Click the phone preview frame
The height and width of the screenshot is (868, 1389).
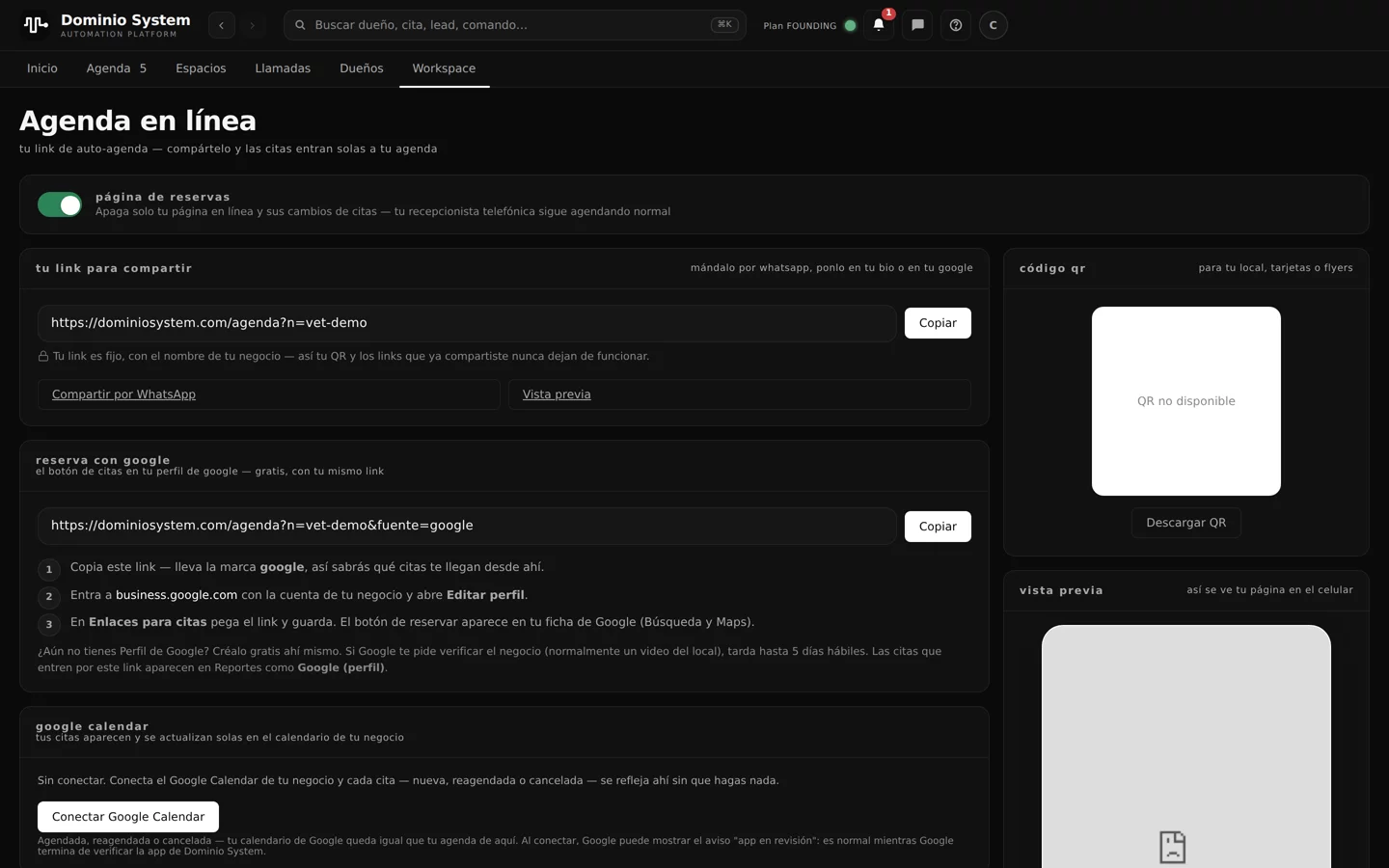pyautogui.click(x=1186, y=746)
